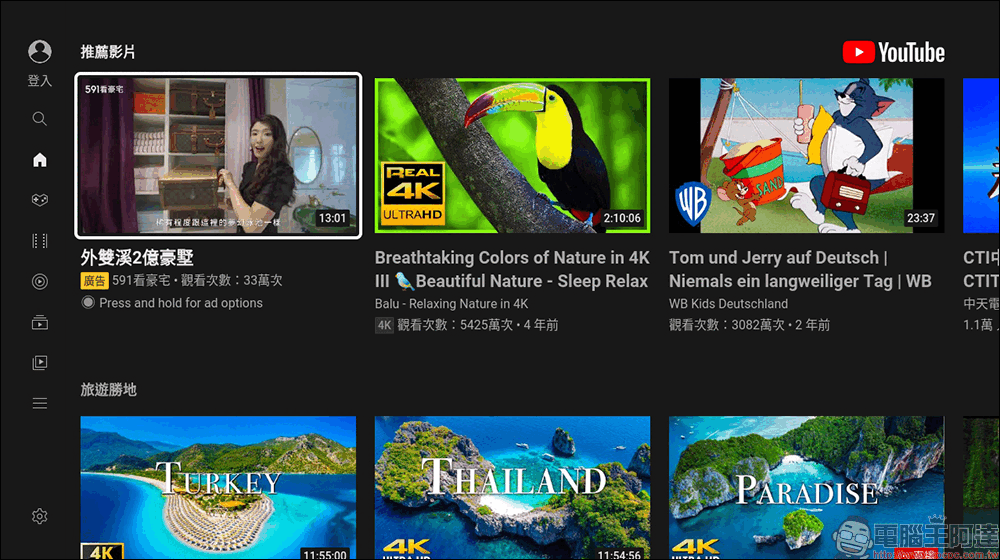The width and height of the screenshot is (1000, 560).
Task: Open the library play-square icon
Action: point(40,363)
